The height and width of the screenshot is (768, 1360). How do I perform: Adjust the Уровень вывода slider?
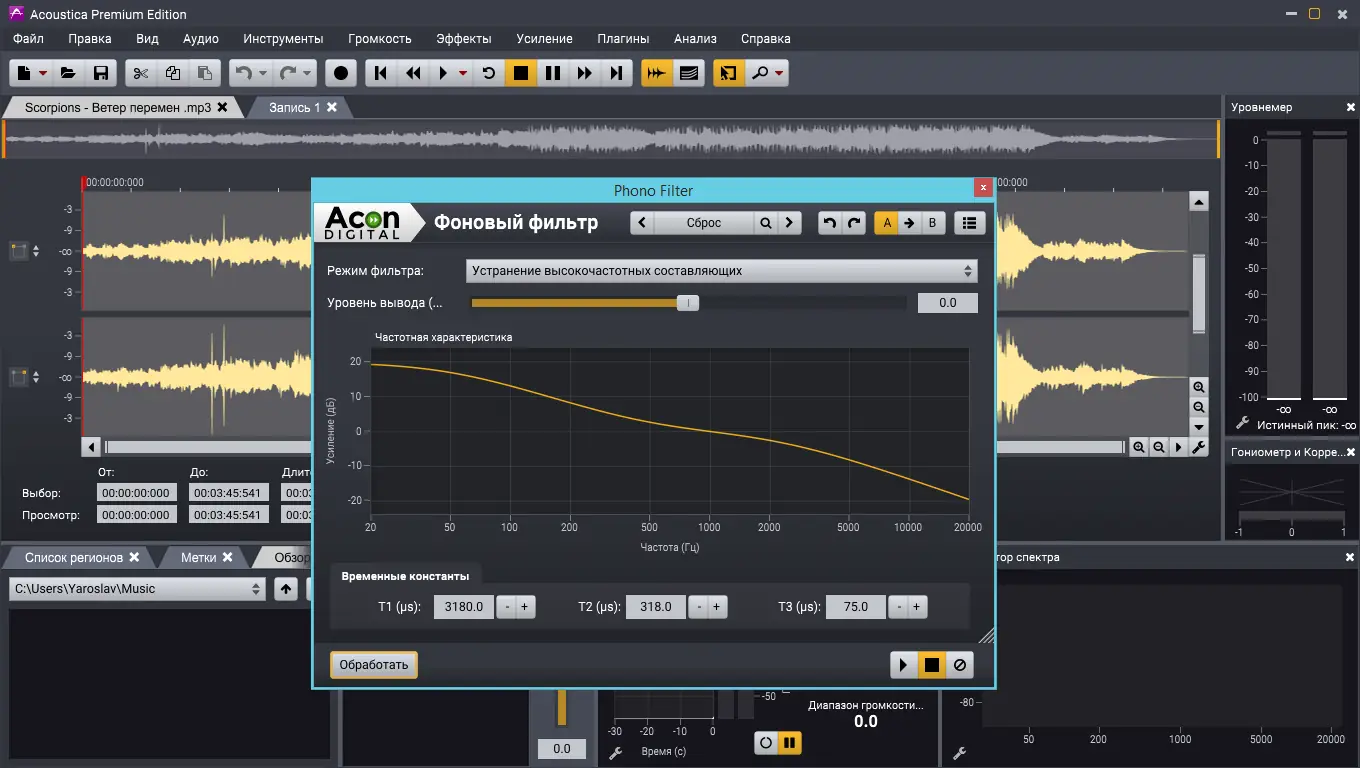click(x=688, y=303)
